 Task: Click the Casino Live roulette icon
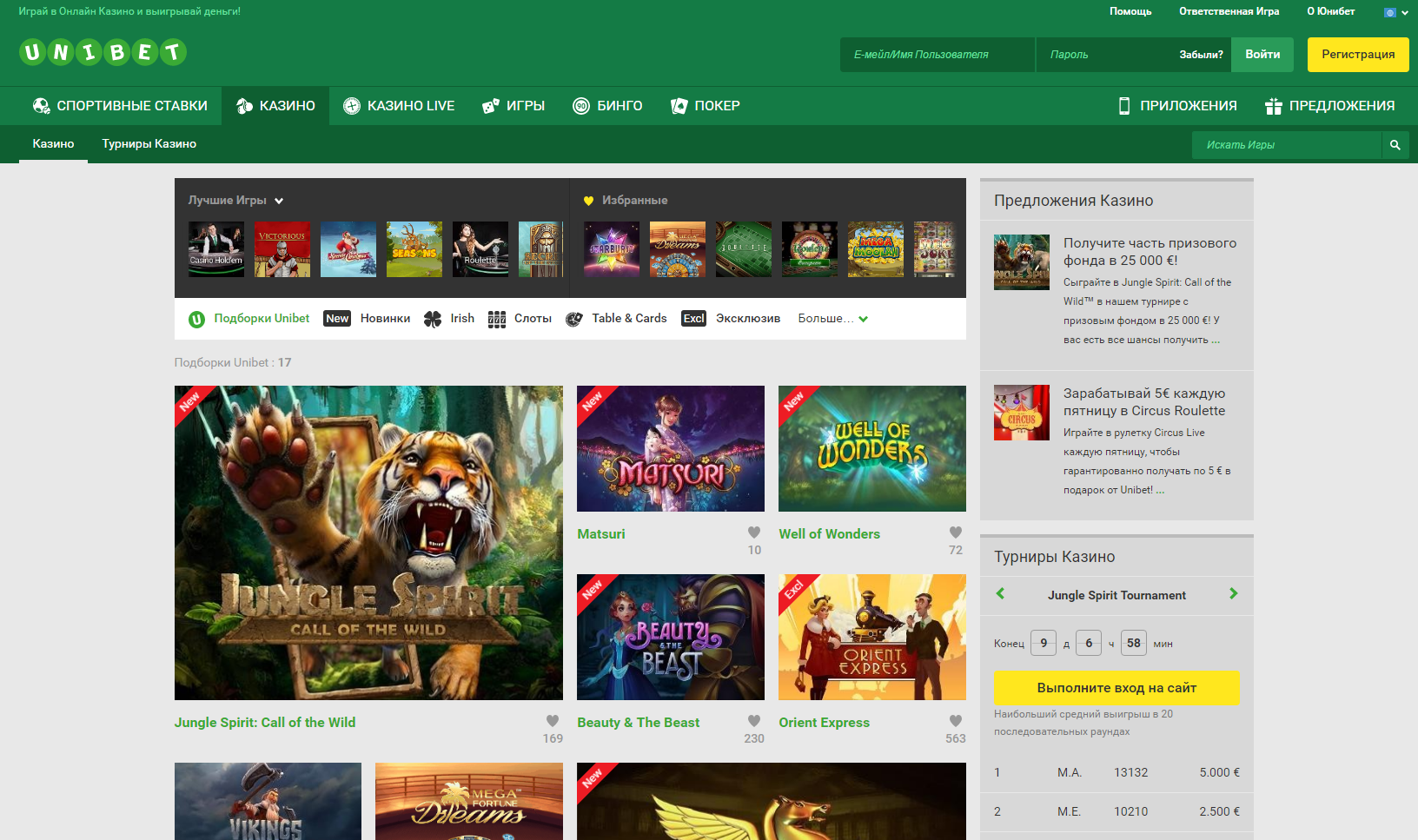(x=352, y=106)
